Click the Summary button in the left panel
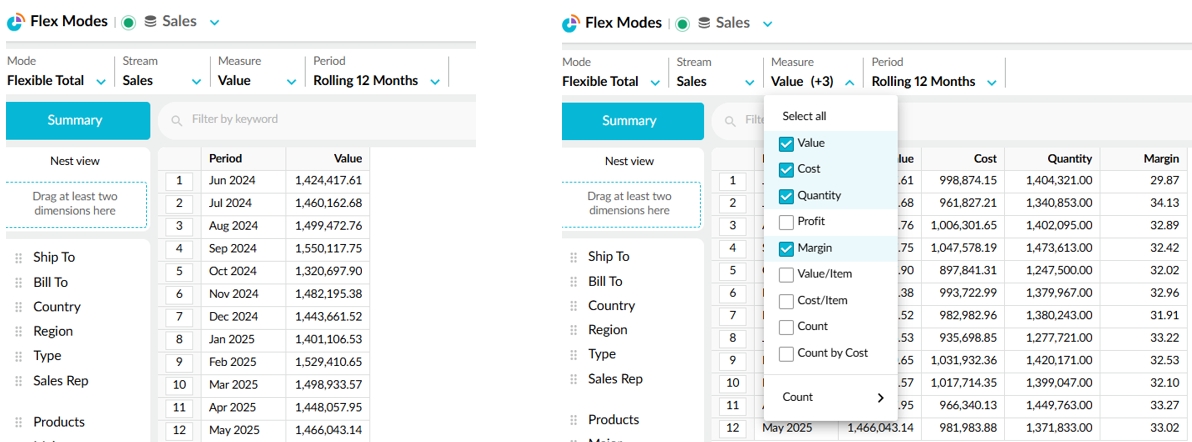 click(74, 120)
